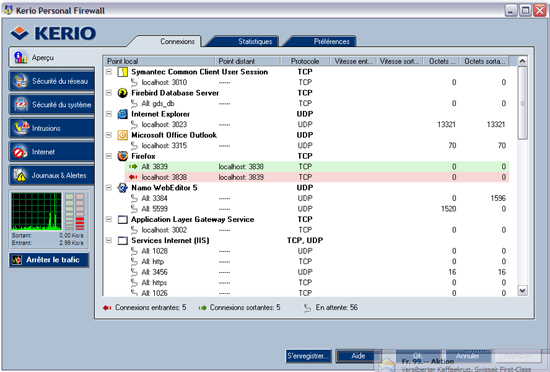Click the Namo WebEditor 5 icon
Image resolution: width=550 pixels, height=372 pixels.
tap(122, 188)
